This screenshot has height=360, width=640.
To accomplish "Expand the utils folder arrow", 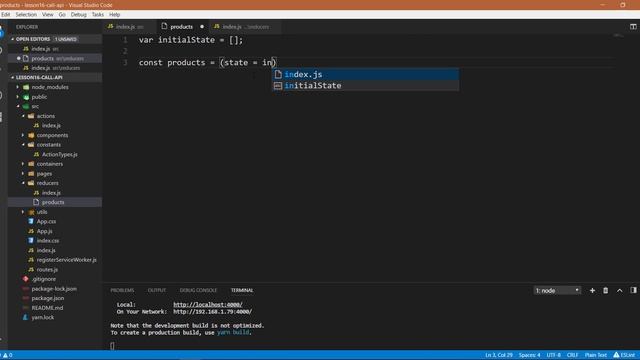I will click(23, 212).
